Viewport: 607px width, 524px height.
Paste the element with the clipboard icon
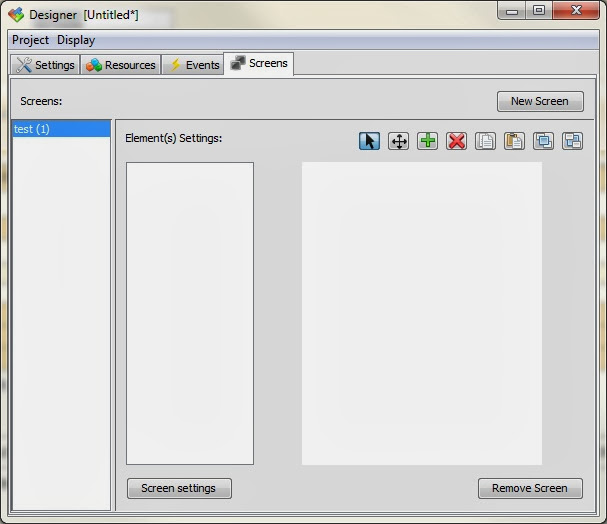[x=514, y=141]
